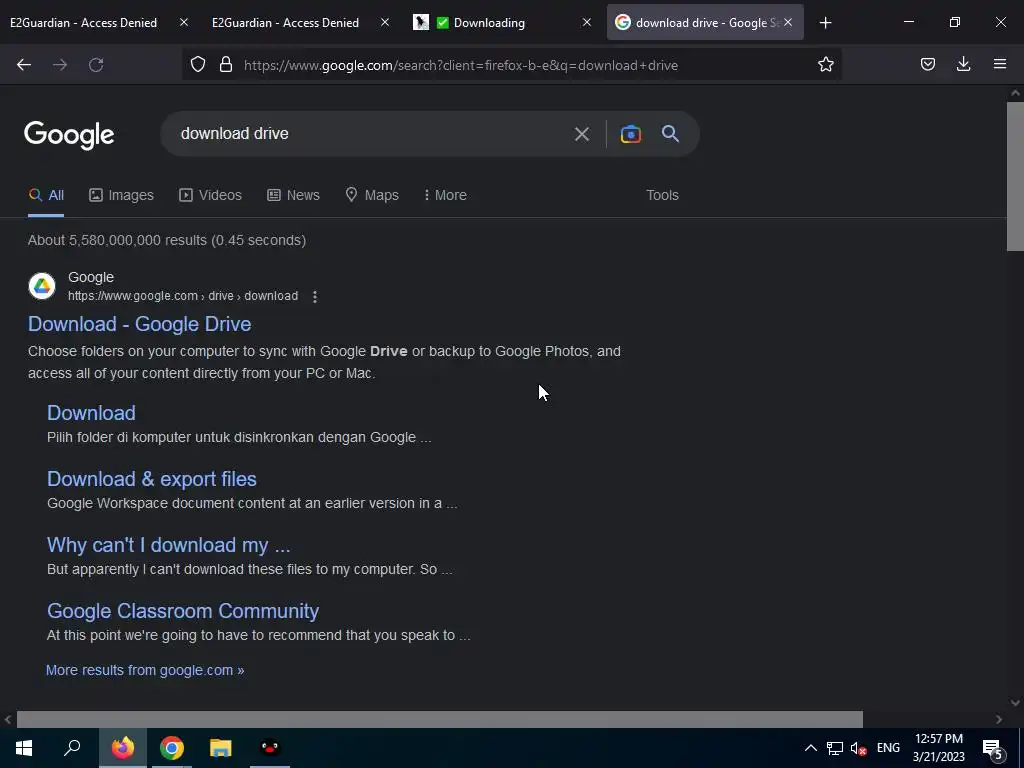Clear the search box with X icon
This screenshot has width=1024, height=768.
pos(582,134)
